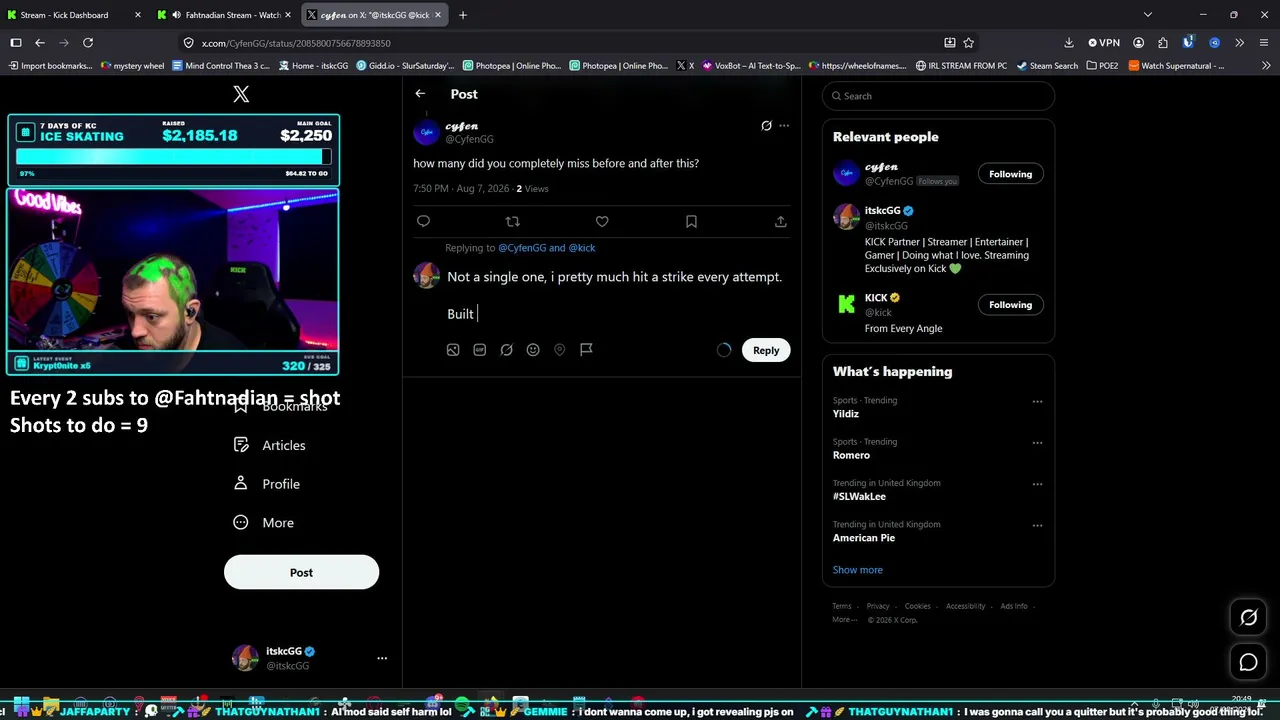Viewport: 1280px width, 720px height.
Task: Bookmark this page with the star
Action: (x=968, y=43)
